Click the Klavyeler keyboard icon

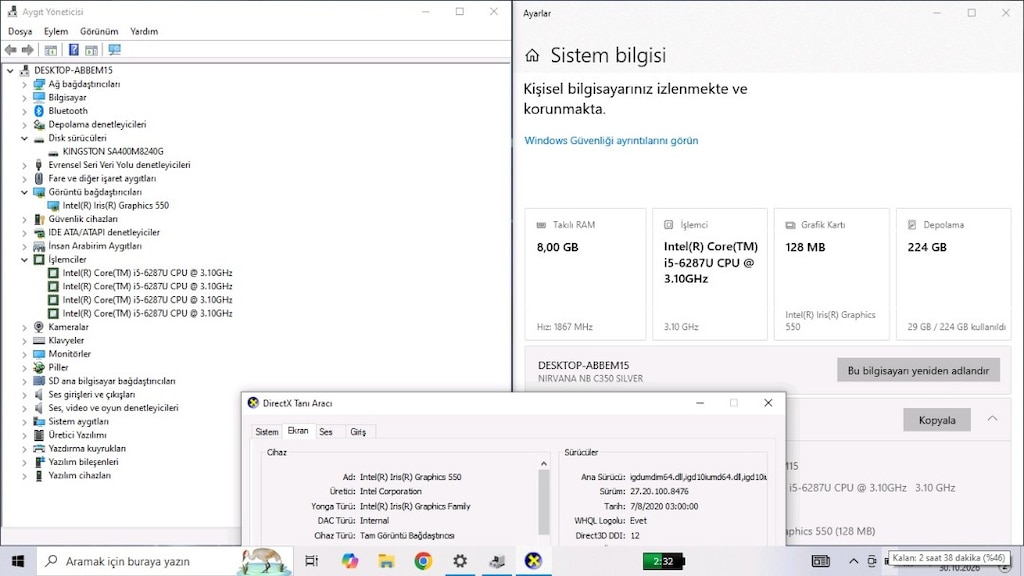click(x=39, y=340)
